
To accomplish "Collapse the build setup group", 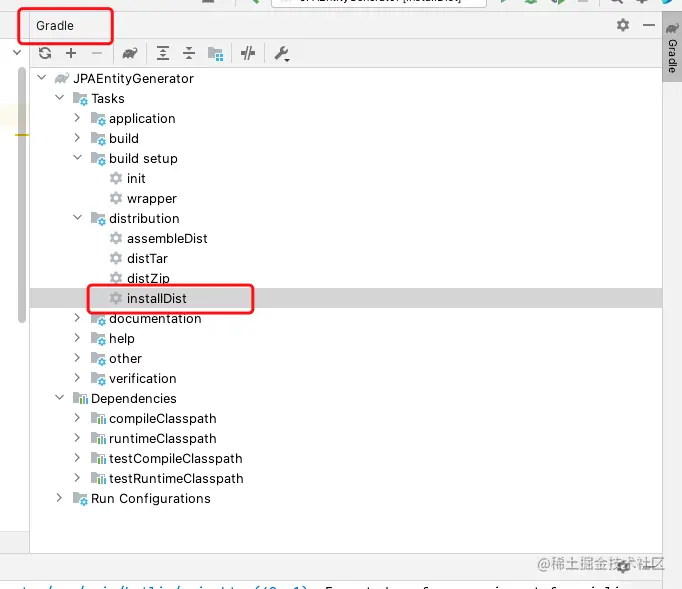I will pyautogui.click(x=77, y=158).
